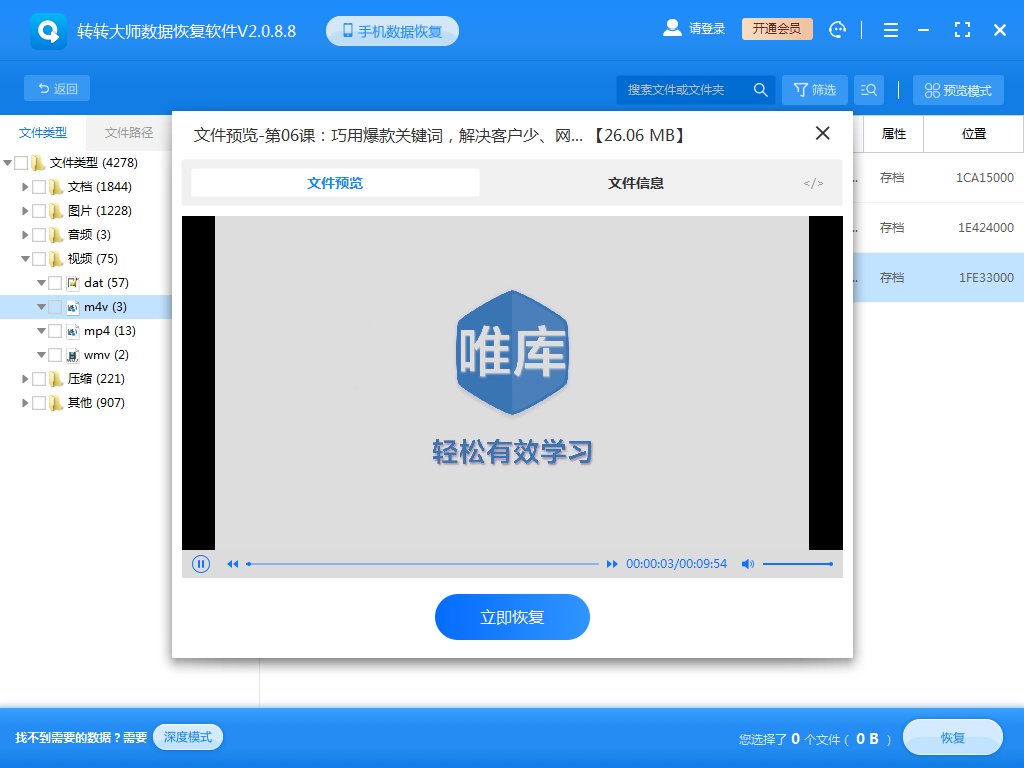Screen dimensions: 1024x768
Task: Click the 压缩 folder icon
Action: 56,379
